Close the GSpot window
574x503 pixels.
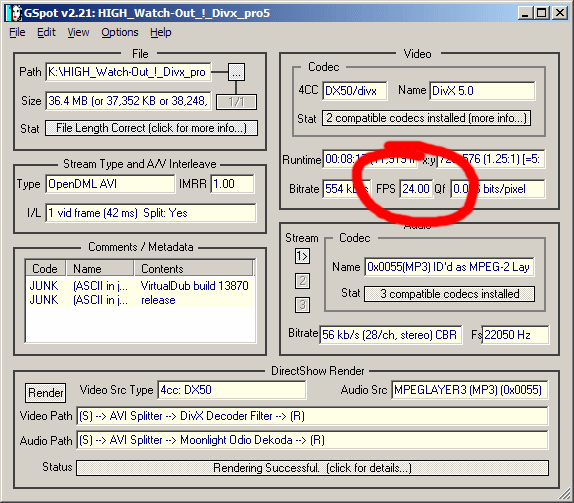click(560, 13)
